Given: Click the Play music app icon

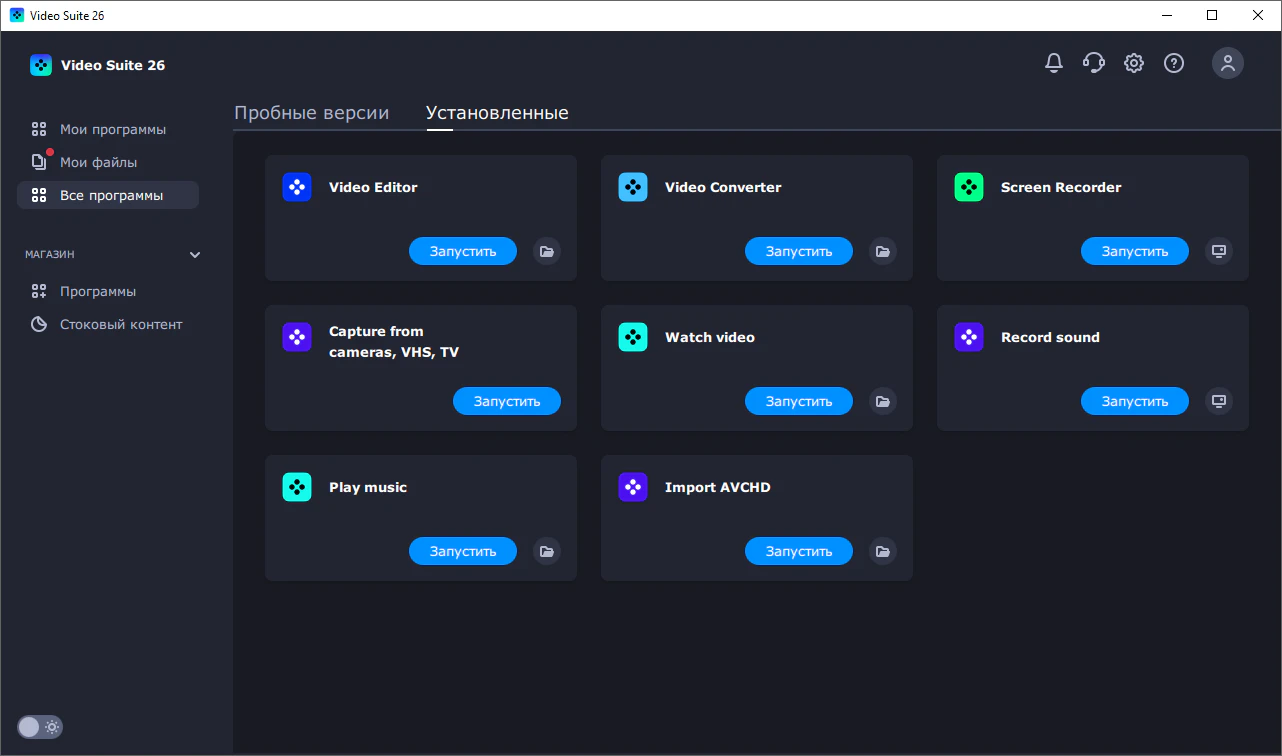Looking at the screenshot, I should [x=297, y=487].
